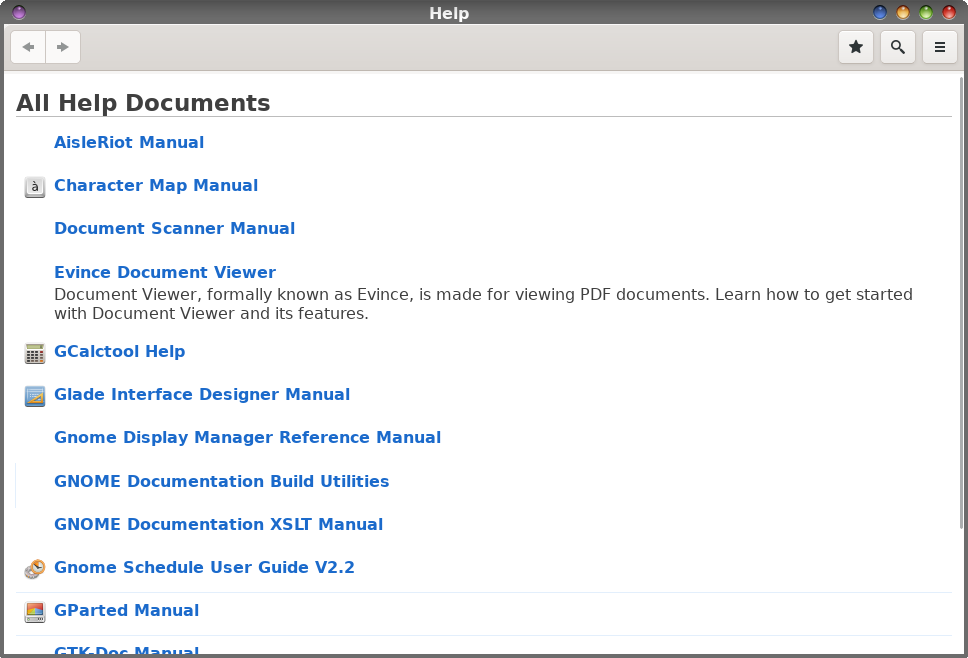The width and height of the screenshot is (968, 658).
Task: Open the GCalctool Help link
Action: (x=120, y=352)
